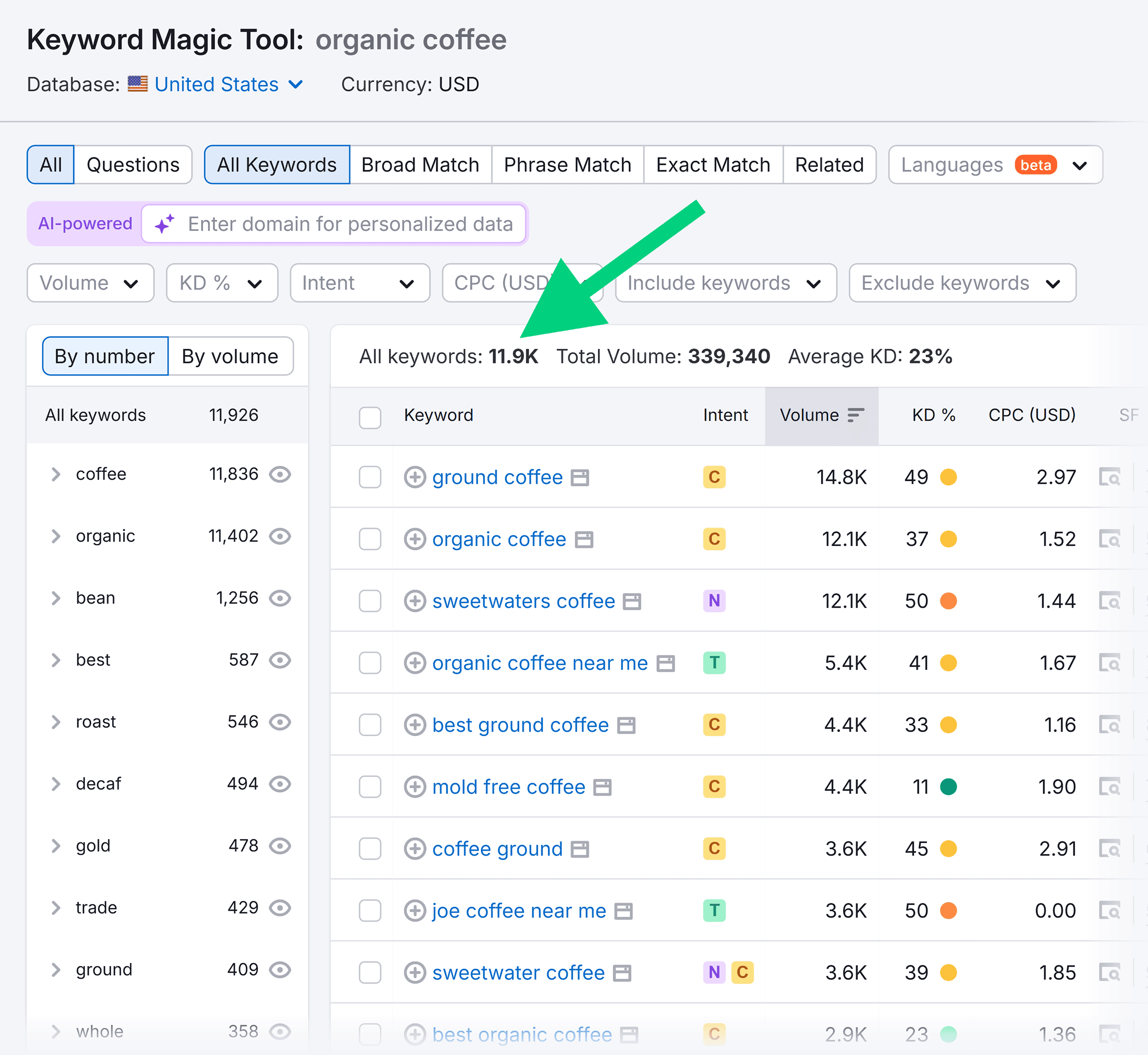Open SERP snapshot icon beside 'sweetwaters coffee'

pos(632,601)
